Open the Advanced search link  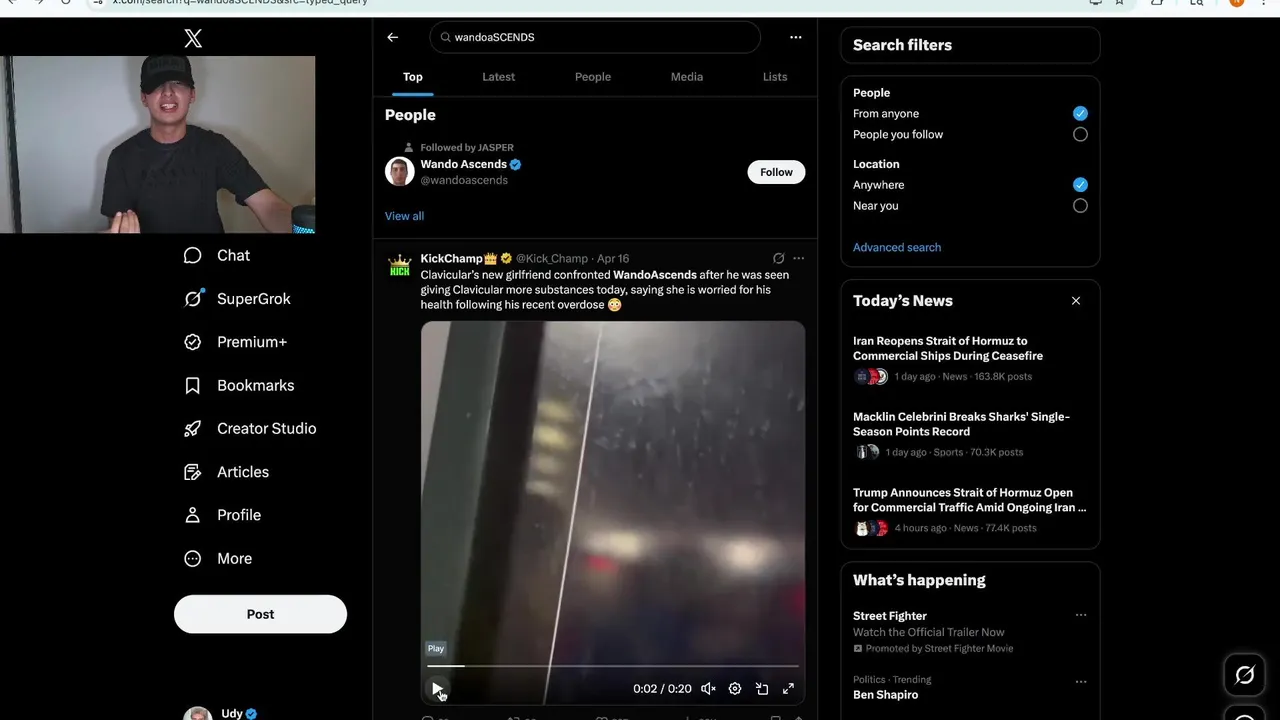(x=897, y=247)
